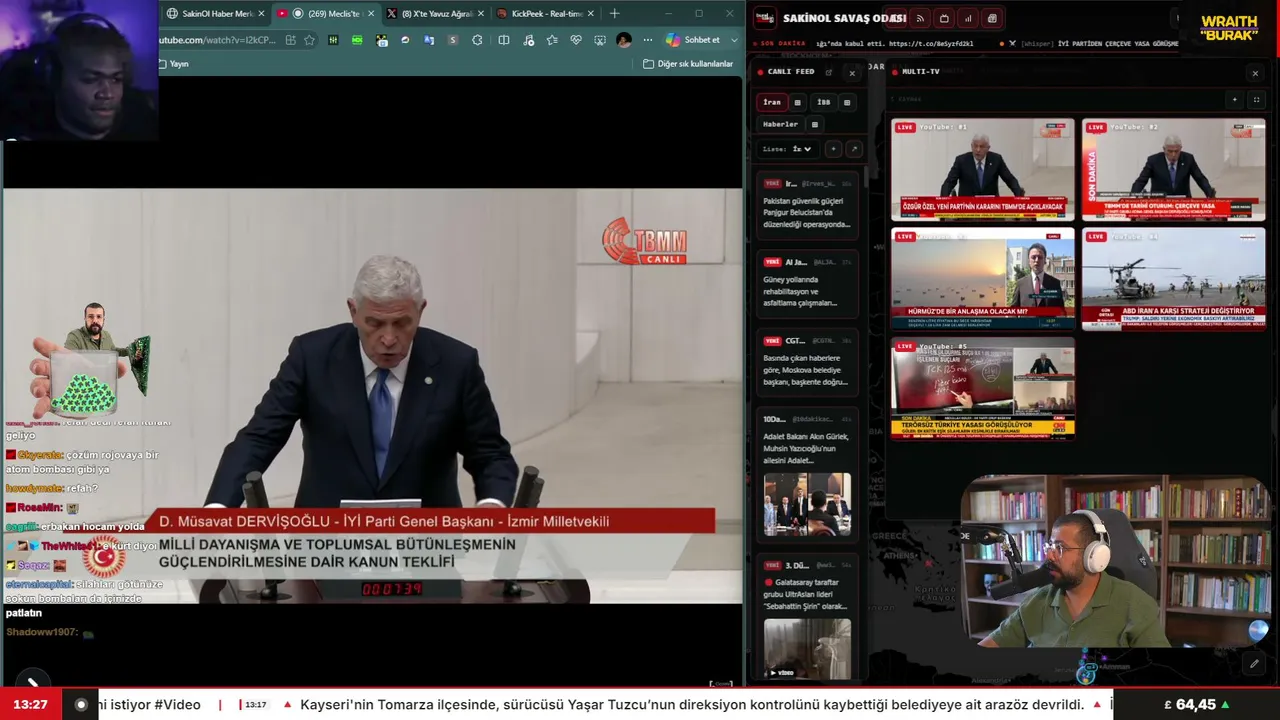
Task: Open the Yayın bookmark
Action: point(173,64)
